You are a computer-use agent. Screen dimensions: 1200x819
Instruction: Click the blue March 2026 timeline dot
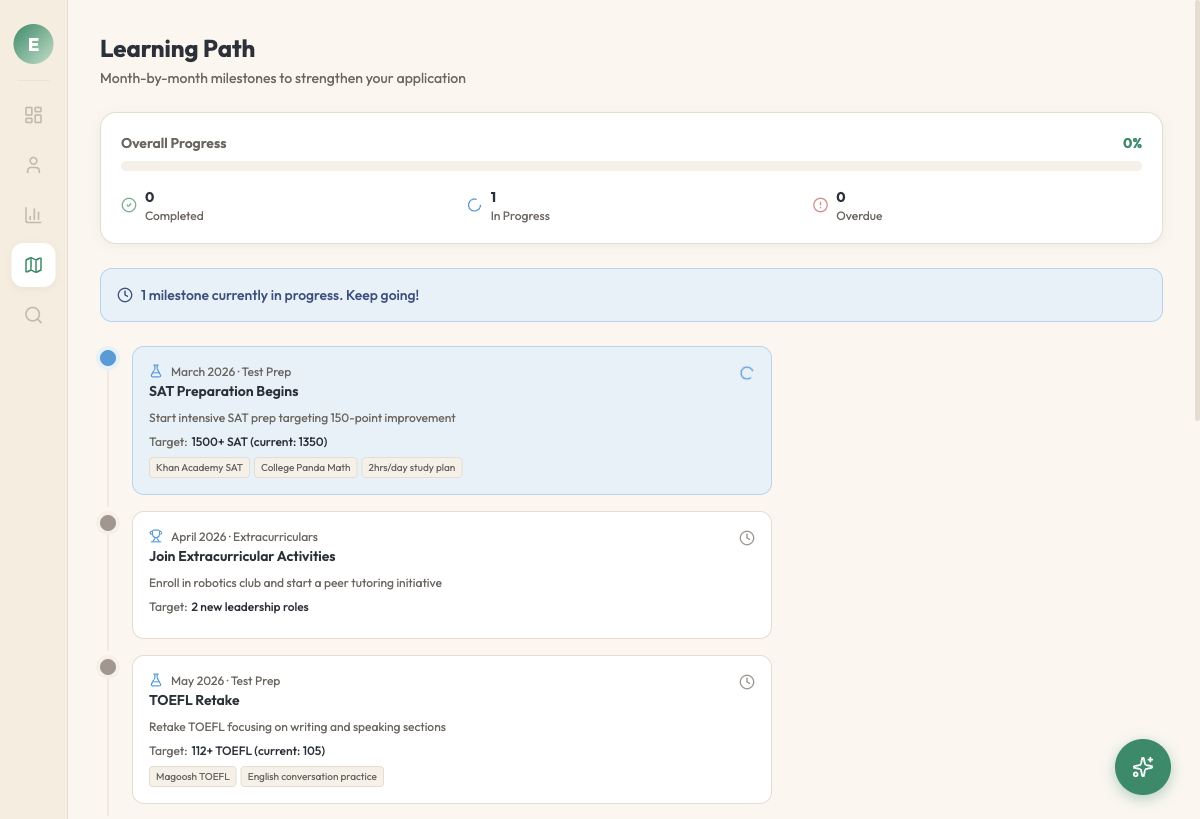pos(108,358)
